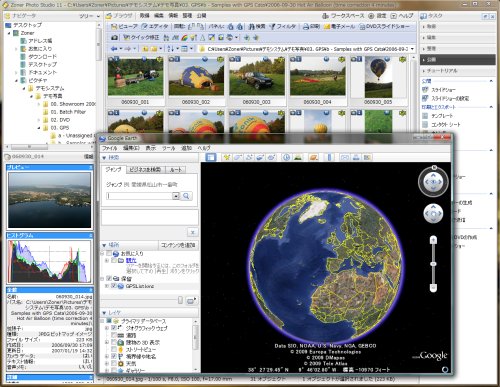Collapse the 場所 places panel

tap(104, 245)
